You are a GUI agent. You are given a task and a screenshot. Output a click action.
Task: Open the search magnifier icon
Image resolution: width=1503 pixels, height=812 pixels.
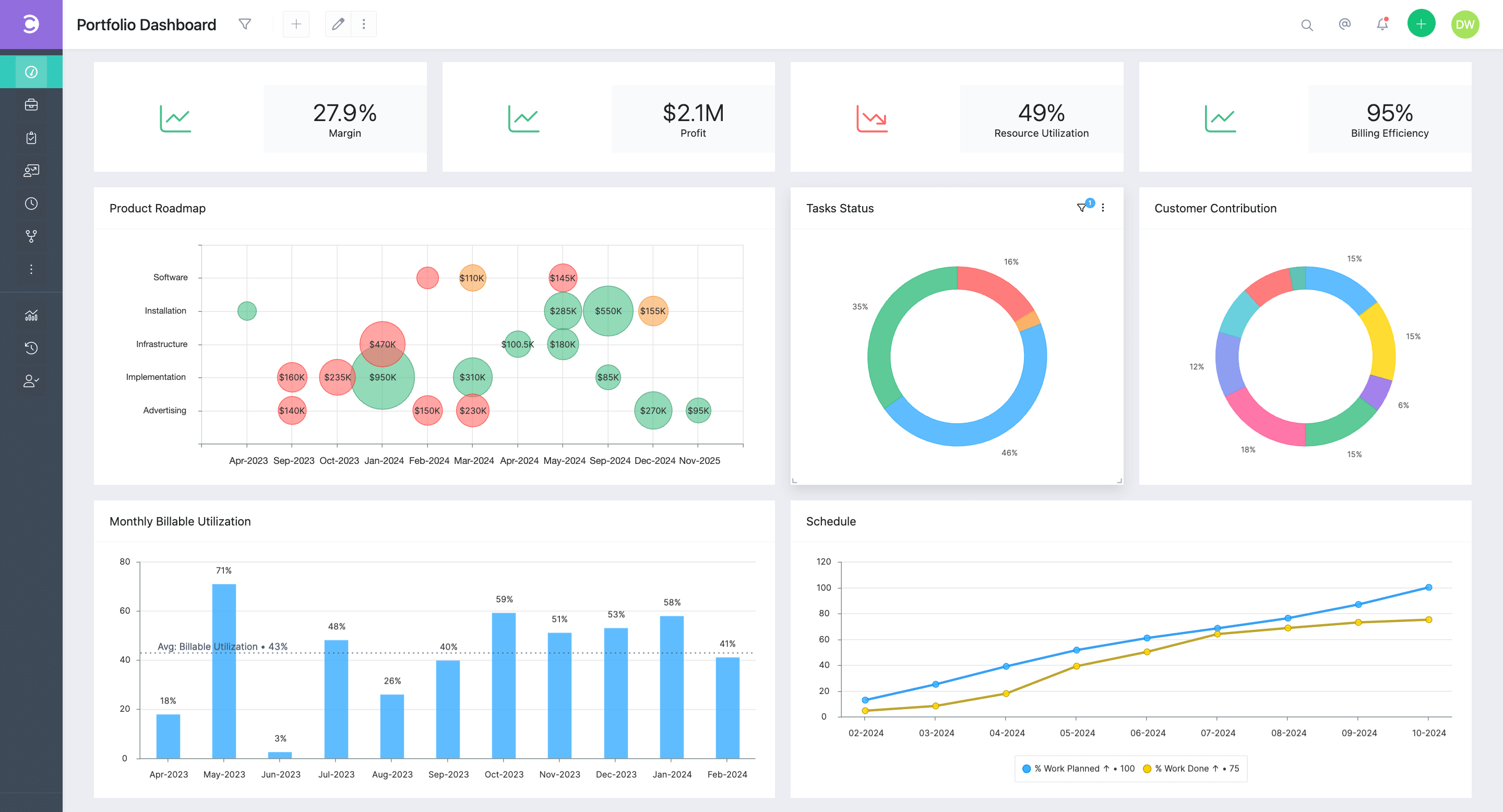pyautogui.click(x=1306, y=25)
